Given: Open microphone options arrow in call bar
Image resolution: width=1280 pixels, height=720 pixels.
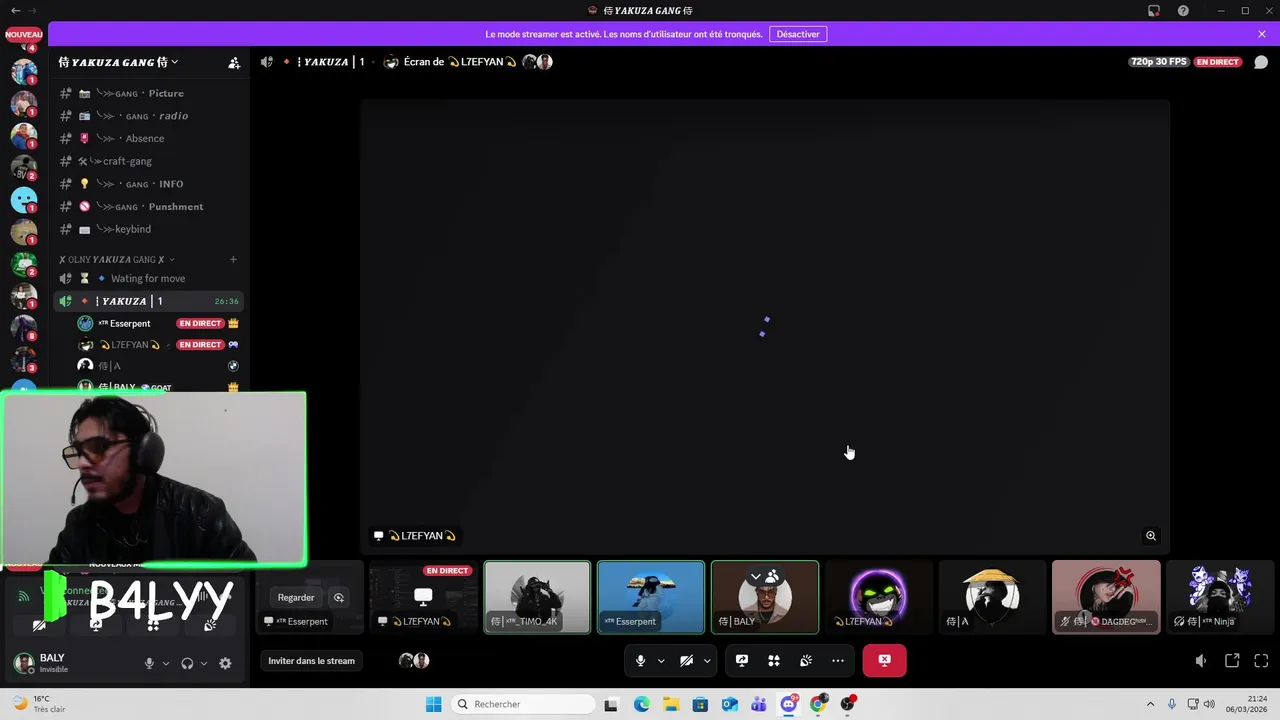Looking at the screenshot, I should pos(661,661).
